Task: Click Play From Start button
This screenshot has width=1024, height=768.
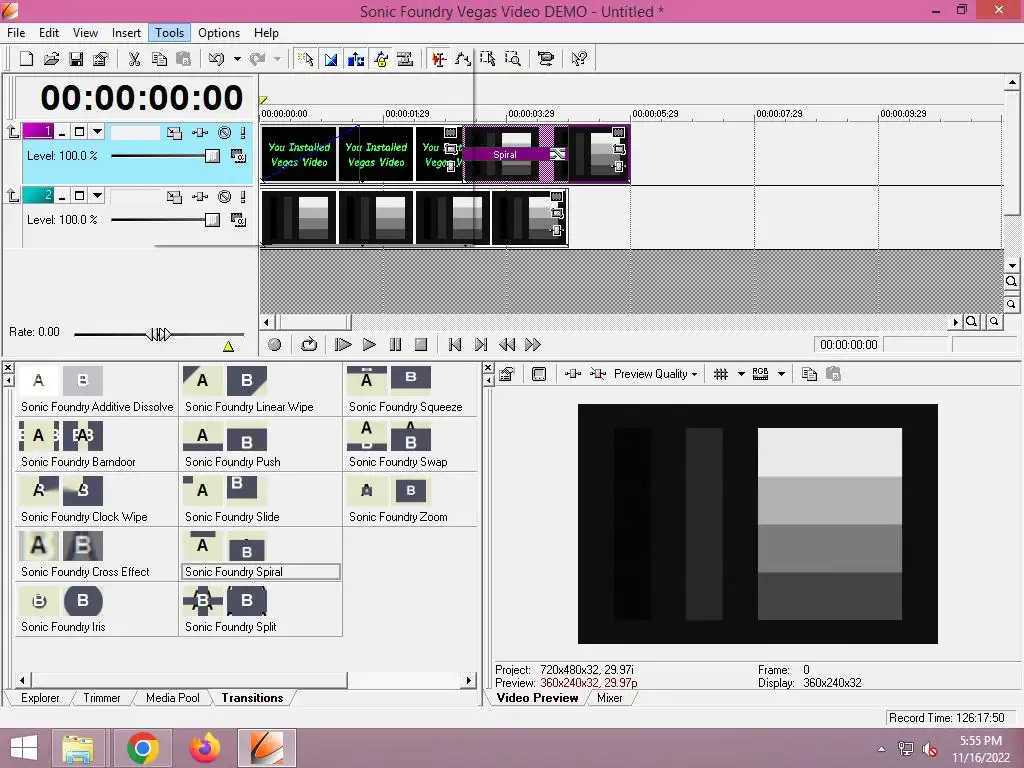Action: point(343,345)
